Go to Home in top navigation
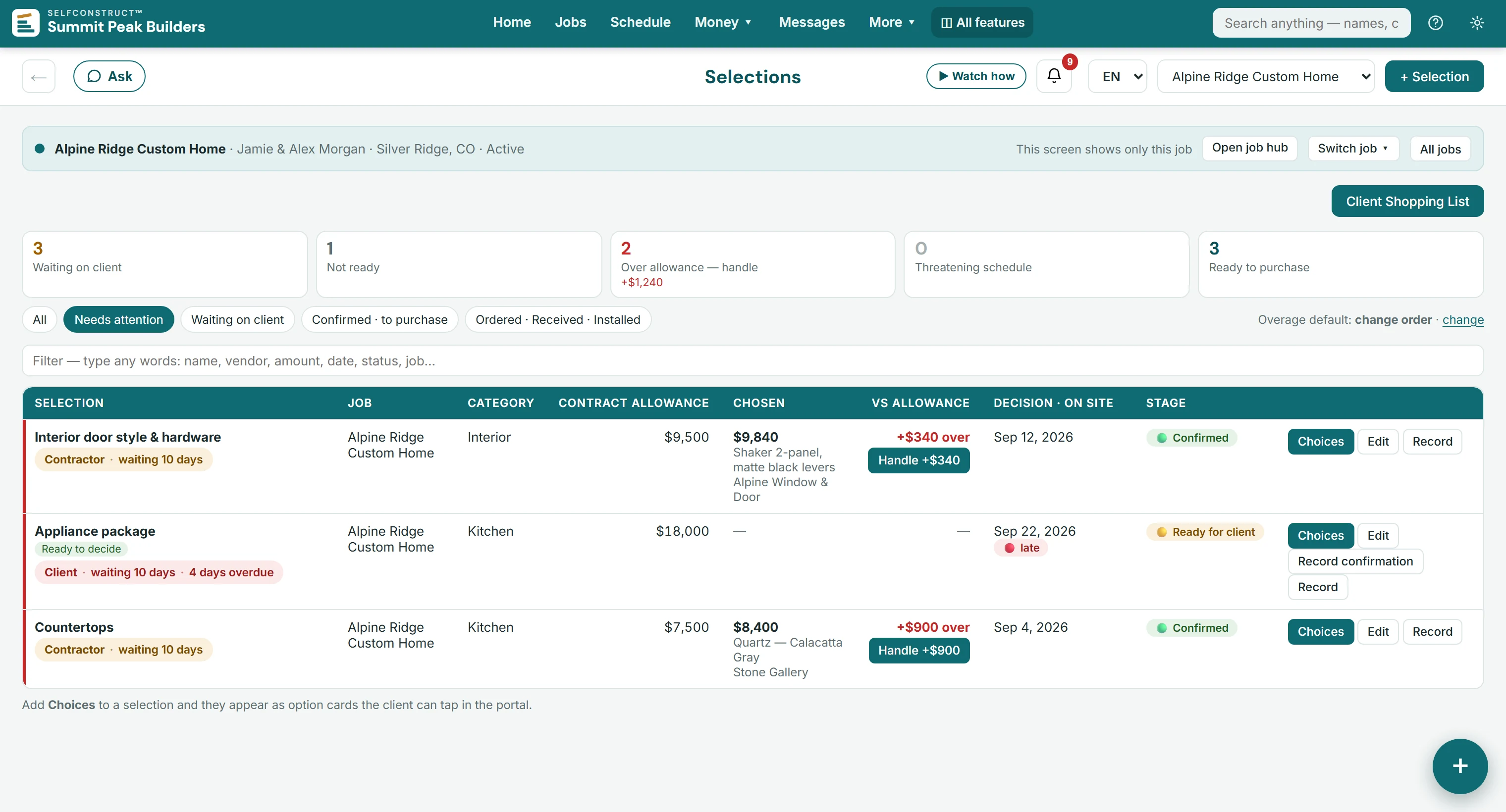Screen dimensions: 1506x812 tap(512, 22)
